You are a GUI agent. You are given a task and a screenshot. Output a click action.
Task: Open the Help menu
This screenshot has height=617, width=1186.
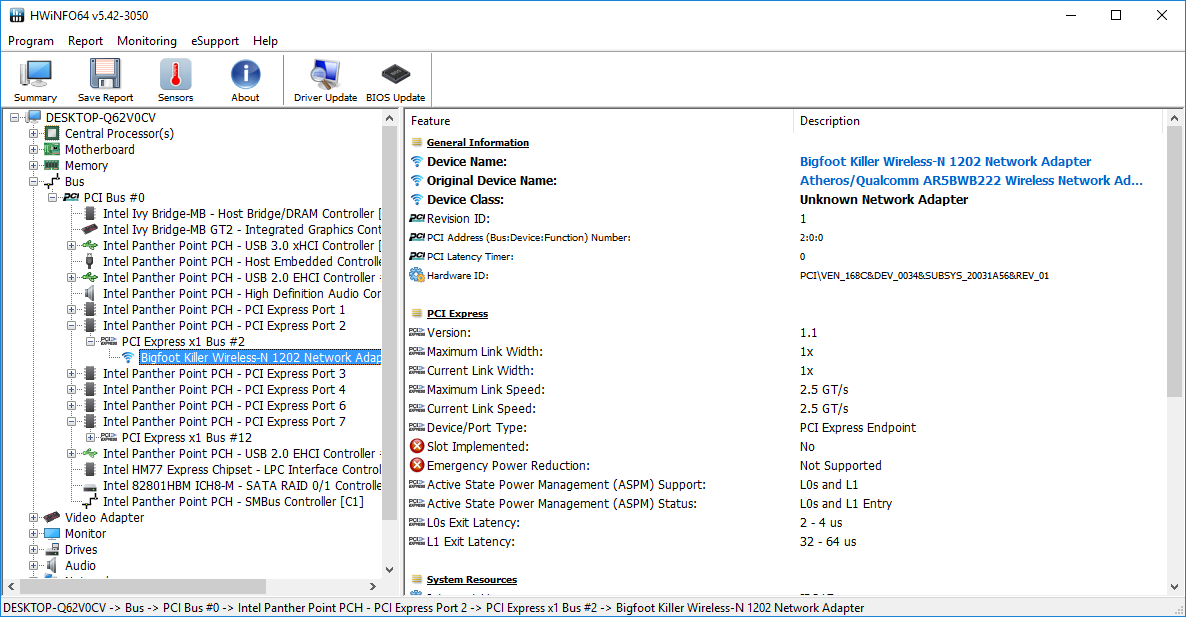tap(265, 41)
